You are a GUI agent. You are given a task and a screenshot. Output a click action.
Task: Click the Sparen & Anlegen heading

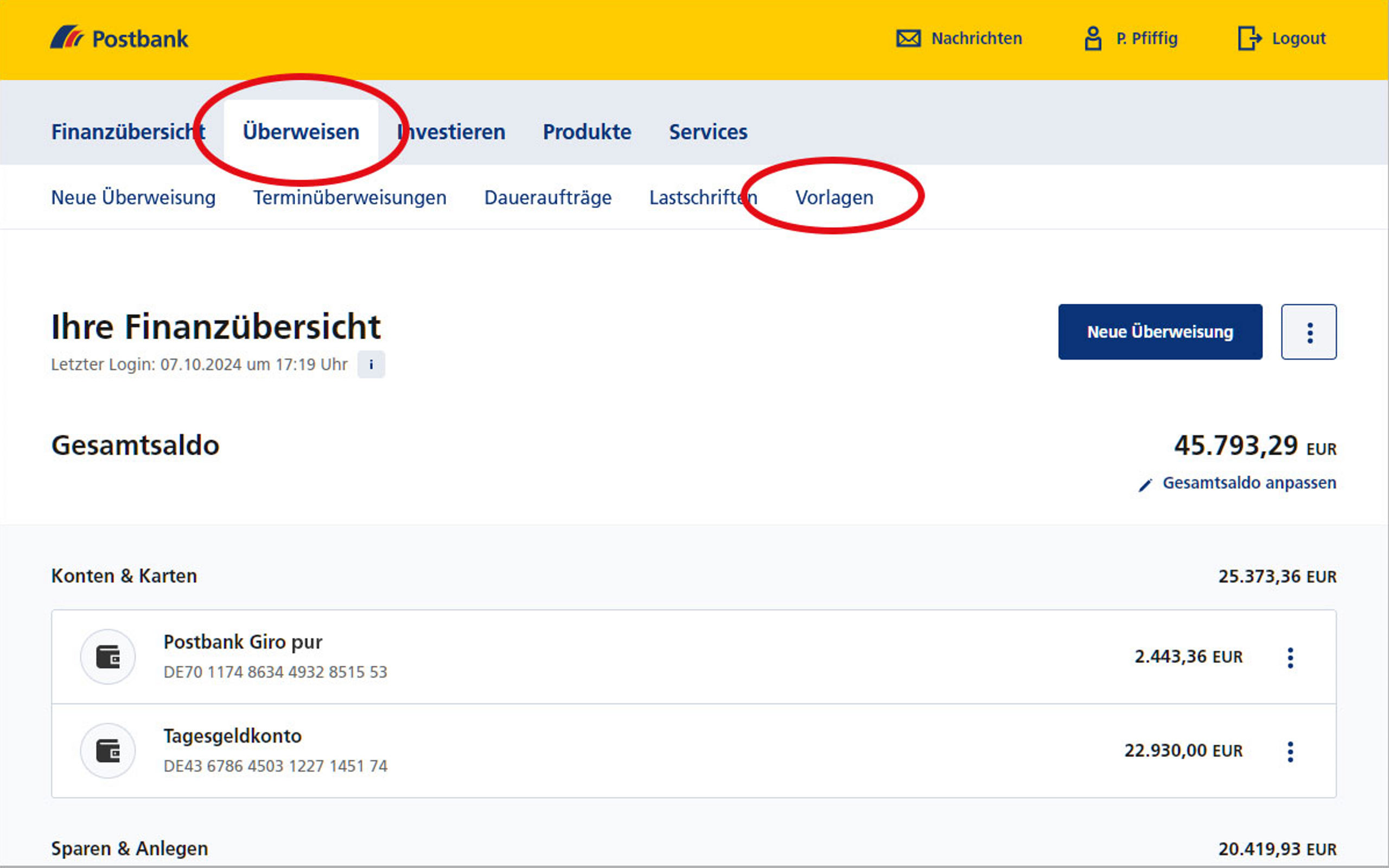pyautogui.click(x=130, y=848)
